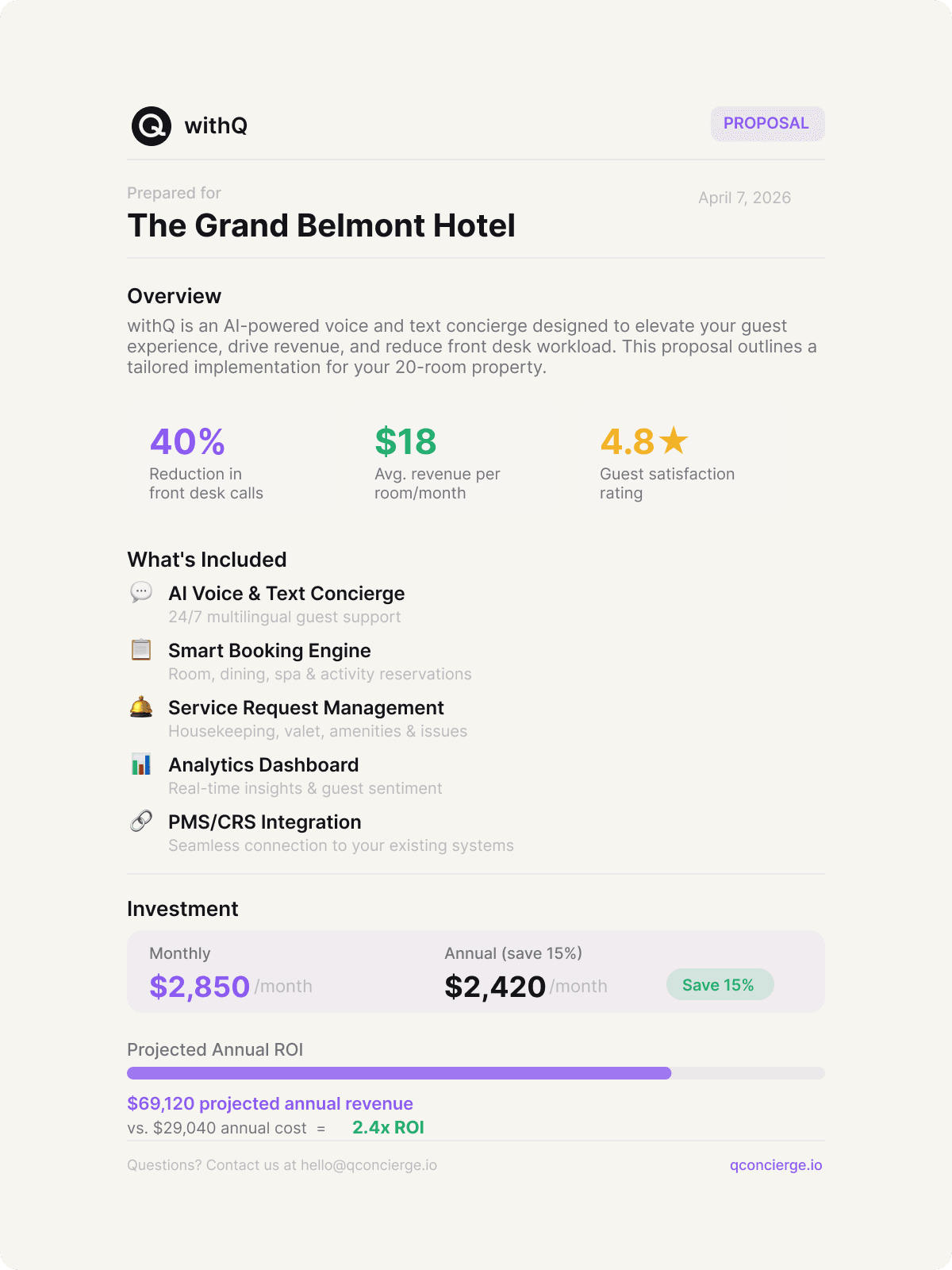Click the speech bubble concierge icon
This screenshot has width=952, height=1270.
[x=141, y=592]
